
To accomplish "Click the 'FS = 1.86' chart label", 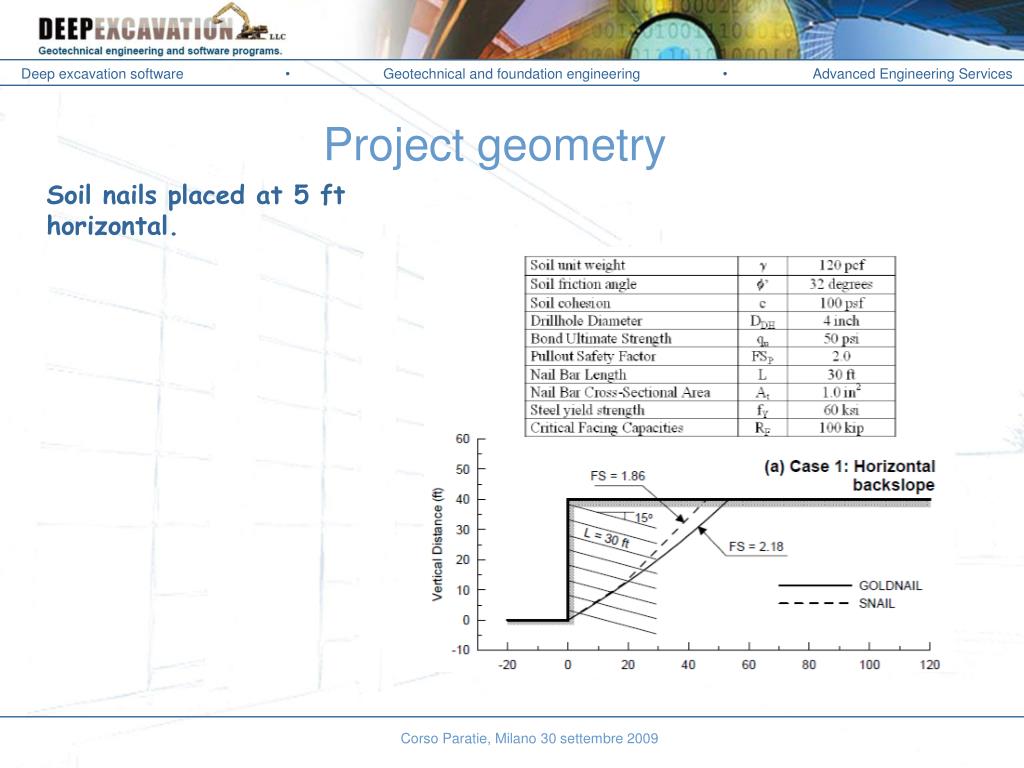I will (617, 476).
